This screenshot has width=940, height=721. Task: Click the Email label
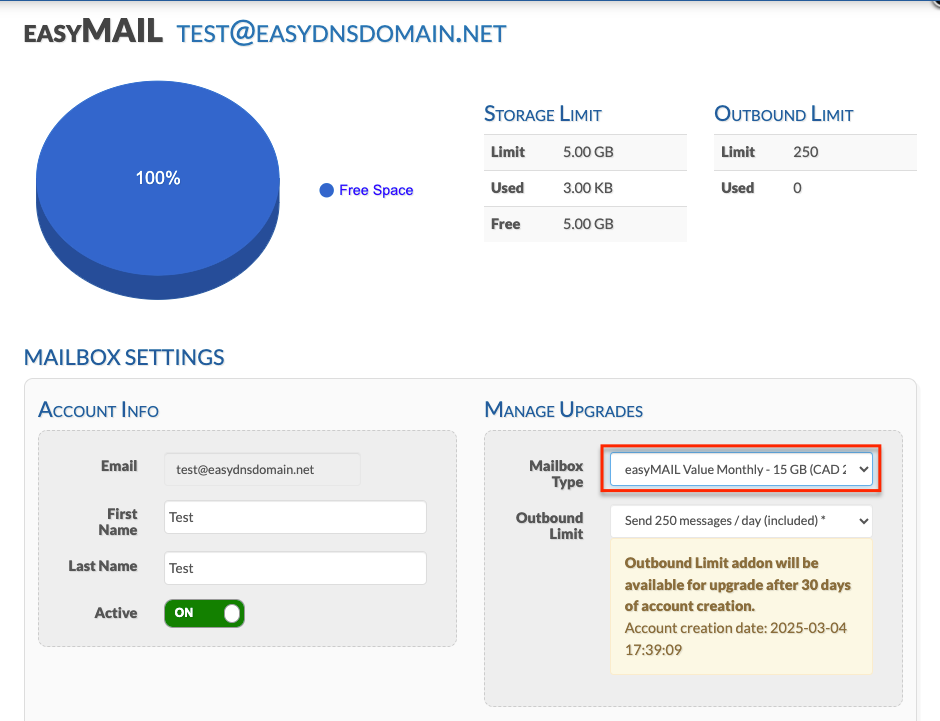point(119,466)
